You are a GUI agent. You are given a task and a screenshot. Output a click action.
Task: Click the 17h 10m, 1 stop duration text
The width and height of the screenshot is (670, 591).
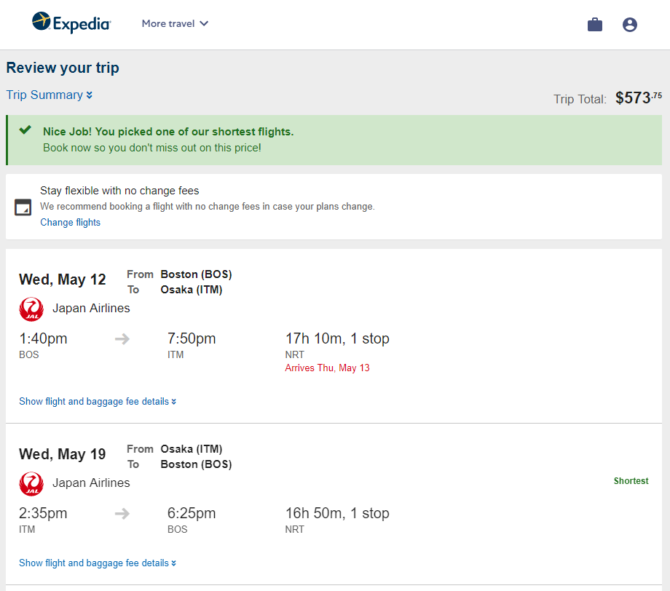(337, 338)
